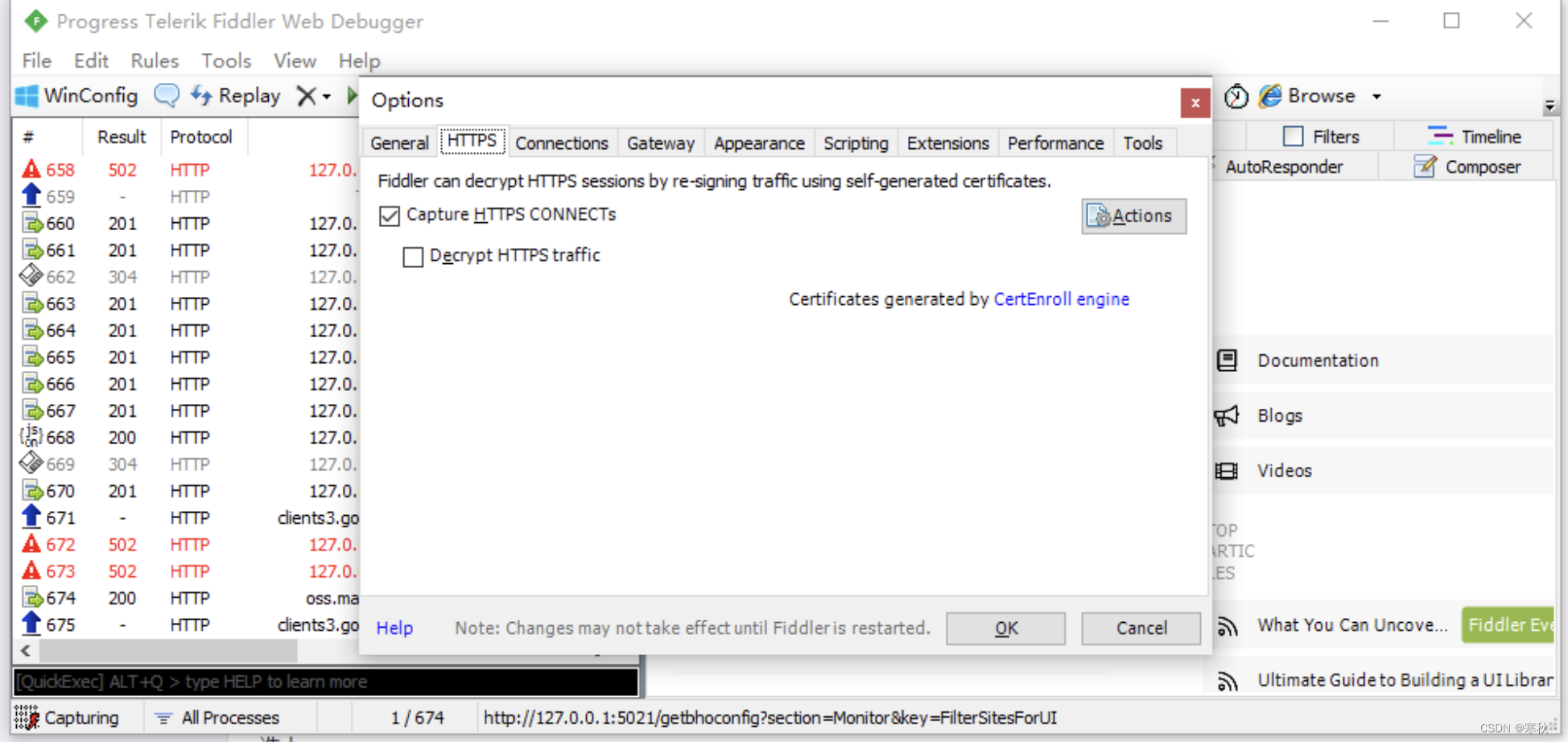Open the Tools menu
Screen dimensions: 1568x742
[226, 60]
